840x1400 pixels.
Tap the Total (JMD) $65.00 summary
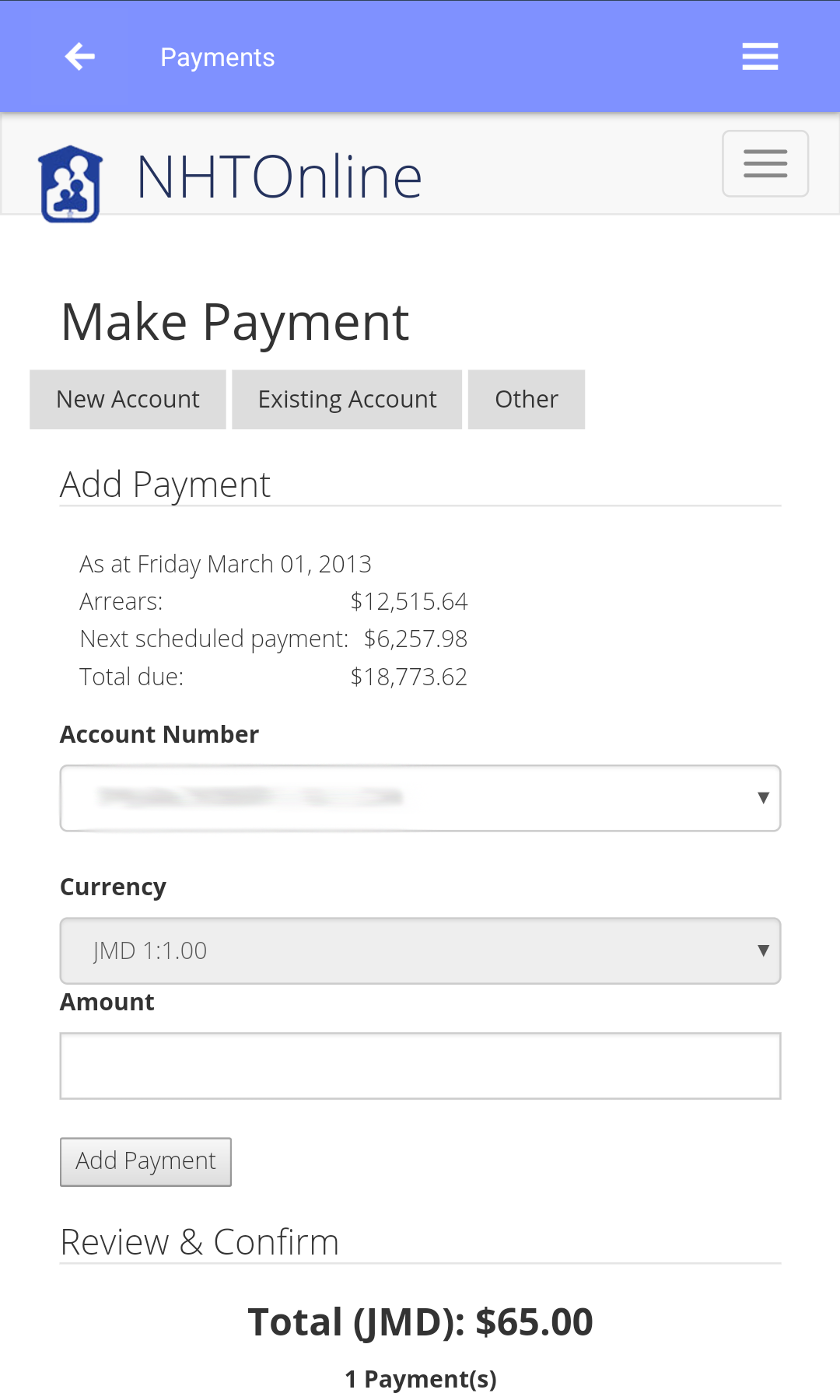tap(420, 1321)
